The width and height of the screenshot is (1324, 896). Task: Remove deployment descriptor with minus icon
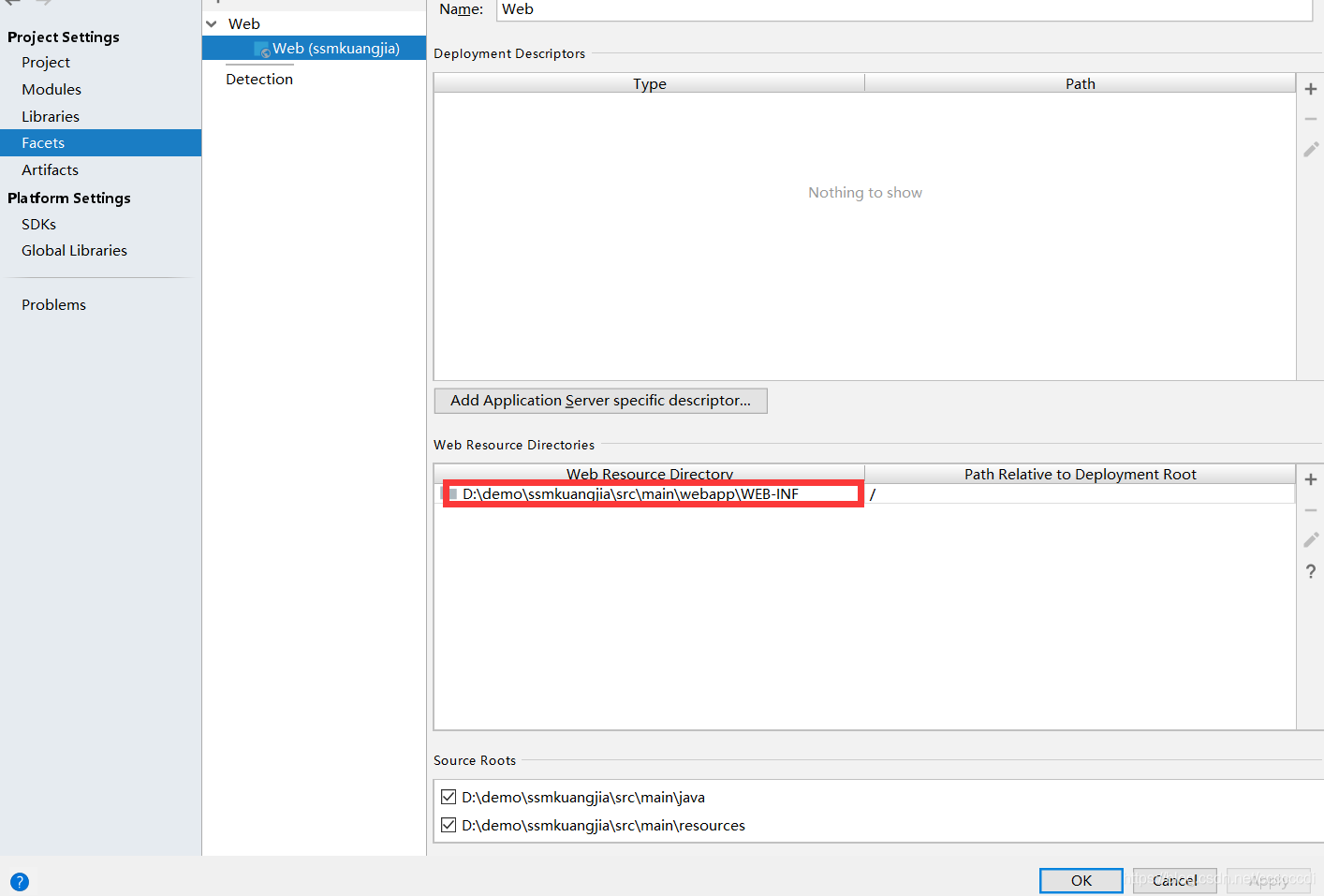pyautogui.click(x=1311, y=119)
